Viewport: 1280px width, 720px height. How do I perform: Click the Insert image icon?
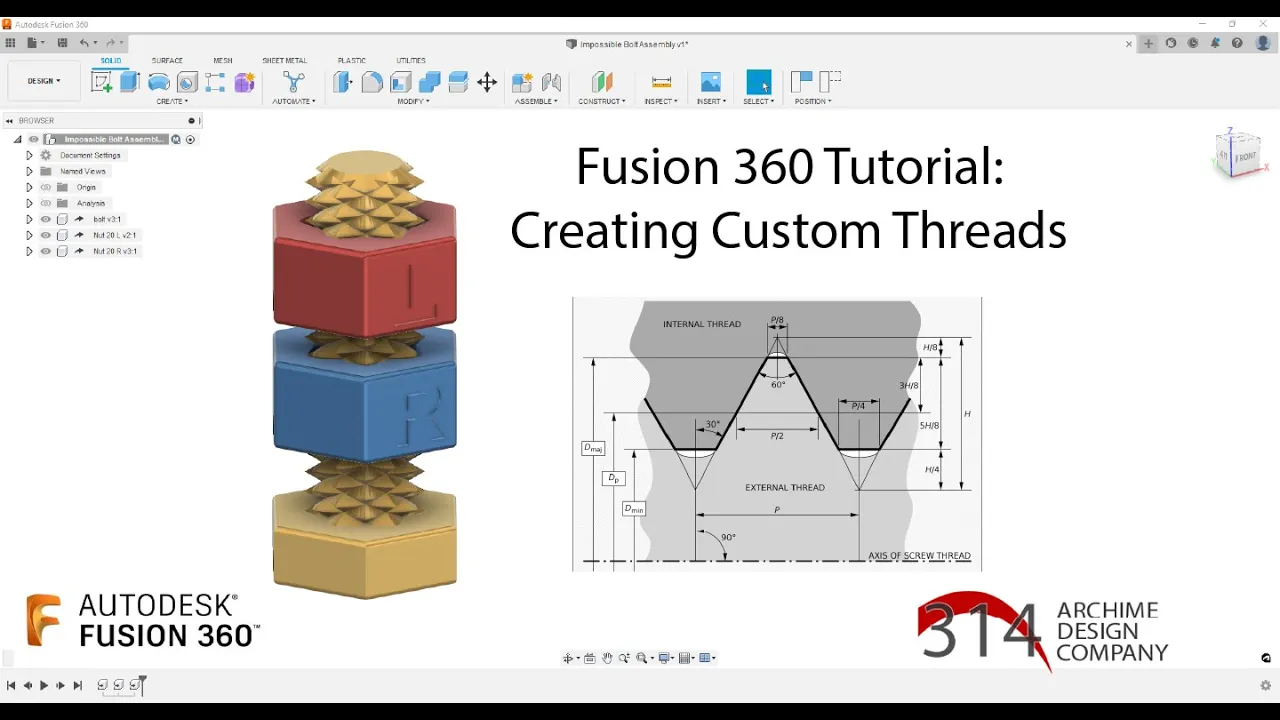(x=711, y=82)
